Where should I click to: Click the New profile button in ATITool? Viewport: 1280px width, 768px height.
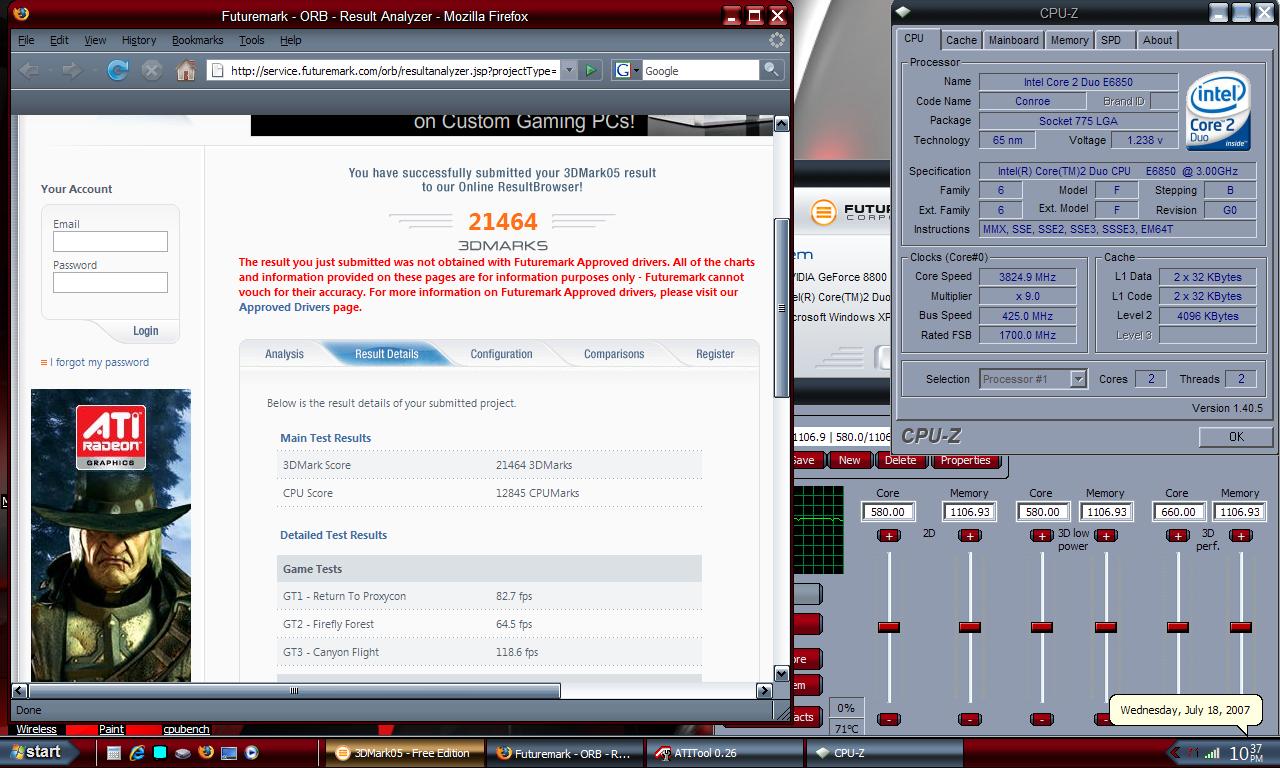(x=849, y=460)
